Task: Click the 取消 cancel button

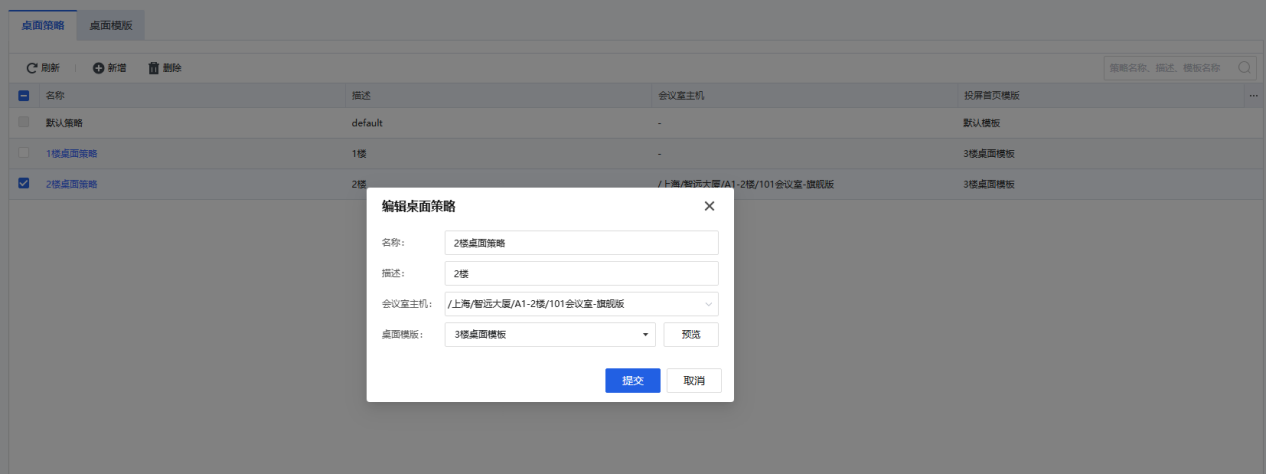Action: coord(694,381)
